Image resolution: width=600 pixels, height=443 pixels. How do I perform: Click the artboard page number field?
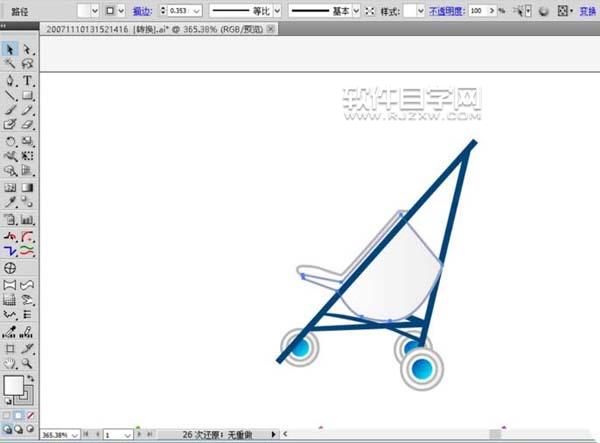[113, 436]
